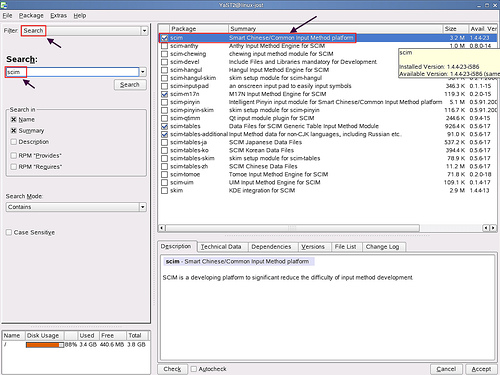
Task: Sort by the Avail. Ver column header
Action: [x=483, y=29]
